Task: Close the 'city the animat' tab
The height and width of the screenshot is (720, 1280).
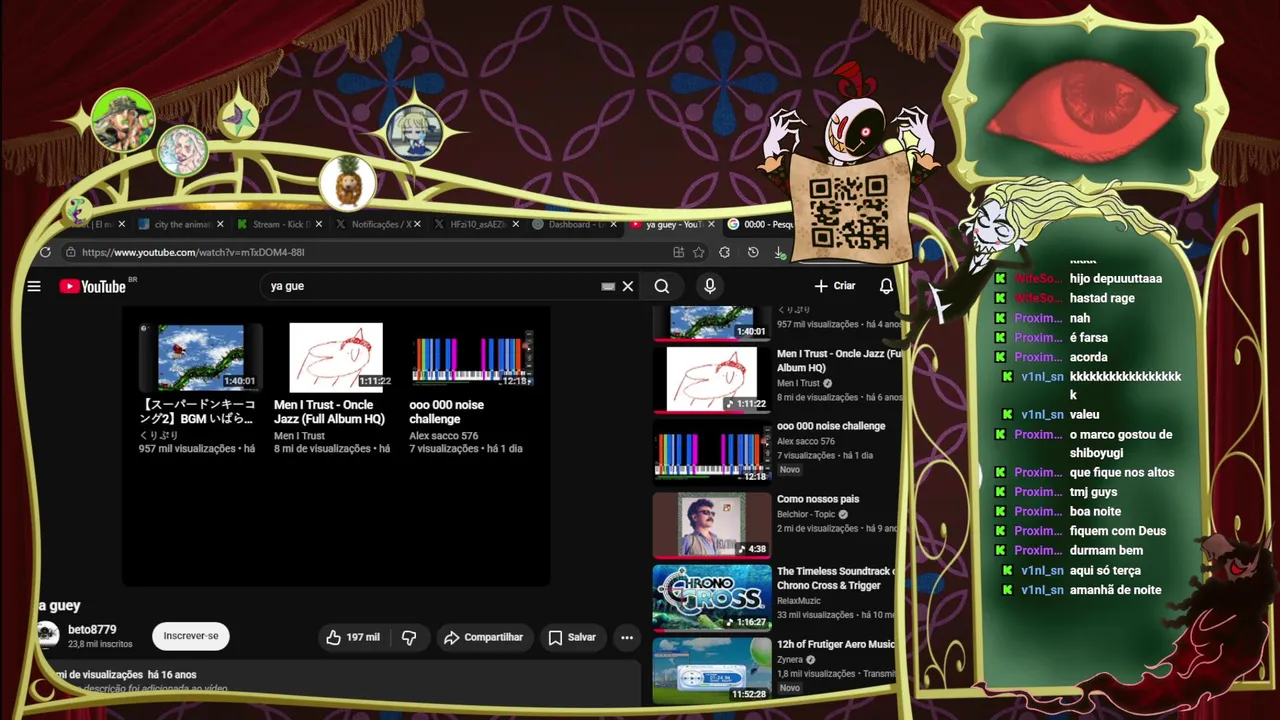Action: coord(220,224)
